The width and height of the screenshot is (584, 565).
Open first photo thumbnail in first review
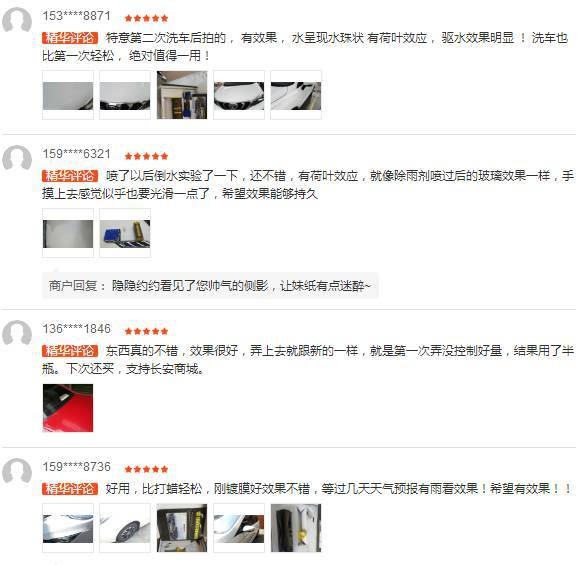(68, 95)
